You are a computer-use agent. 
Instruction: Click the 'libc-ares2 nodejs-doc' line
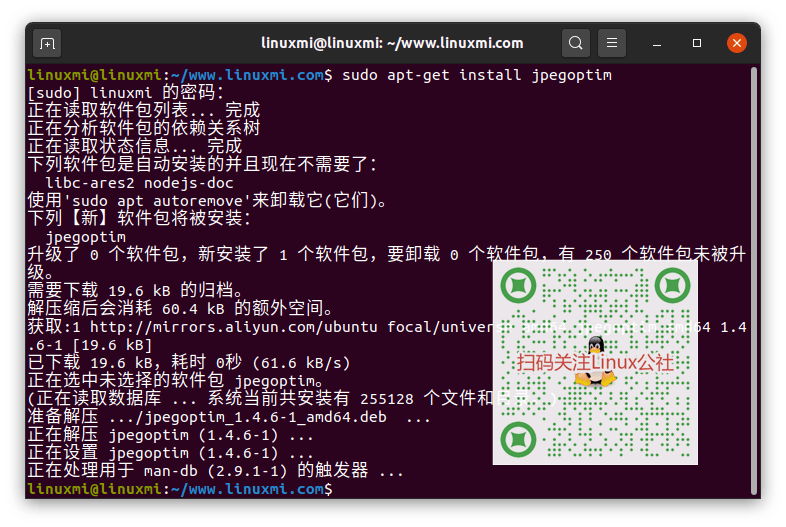[x=139, y=183]
